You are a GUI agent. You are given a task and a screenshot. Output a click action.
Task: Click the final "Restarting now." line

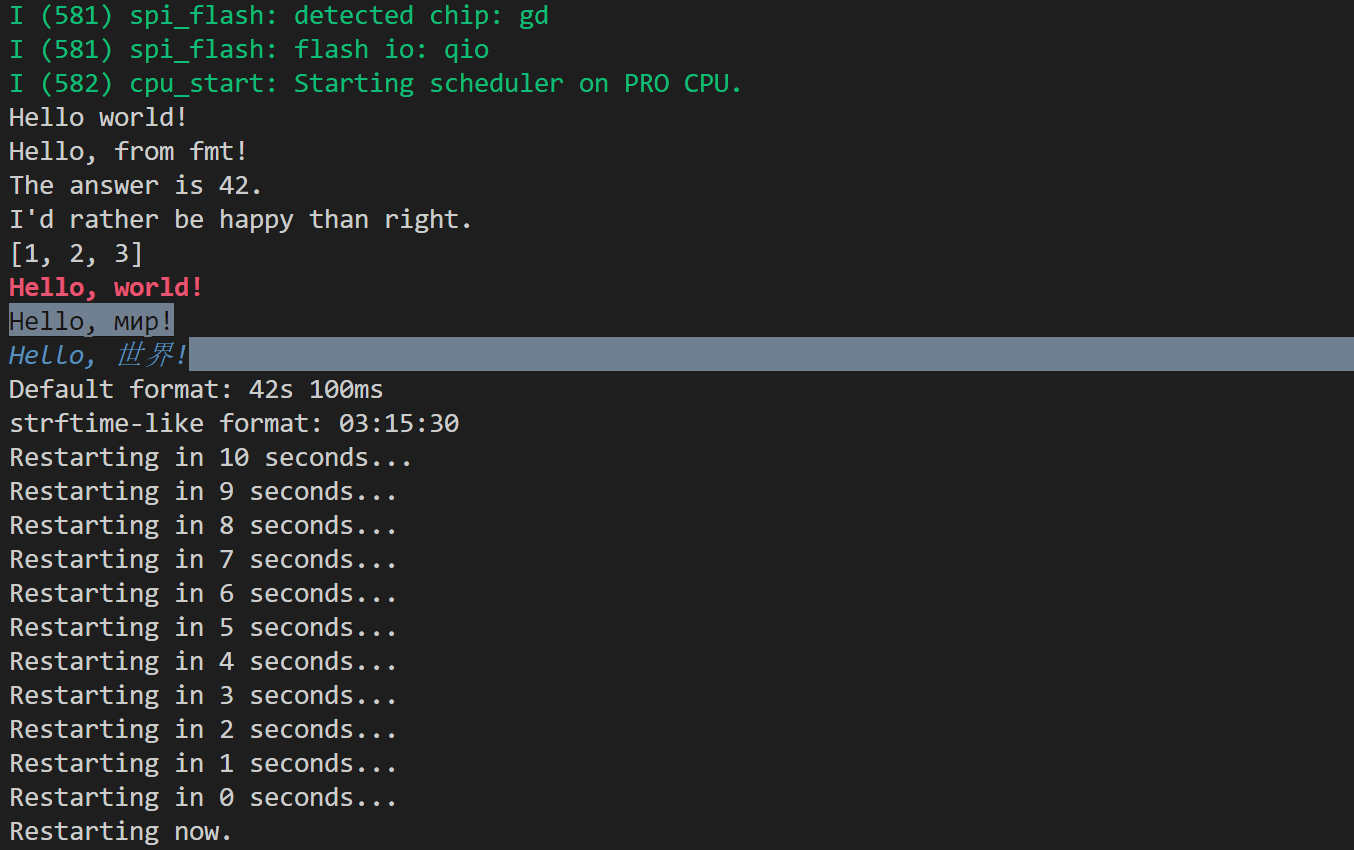pyautogui.click(x=120, y=832)
